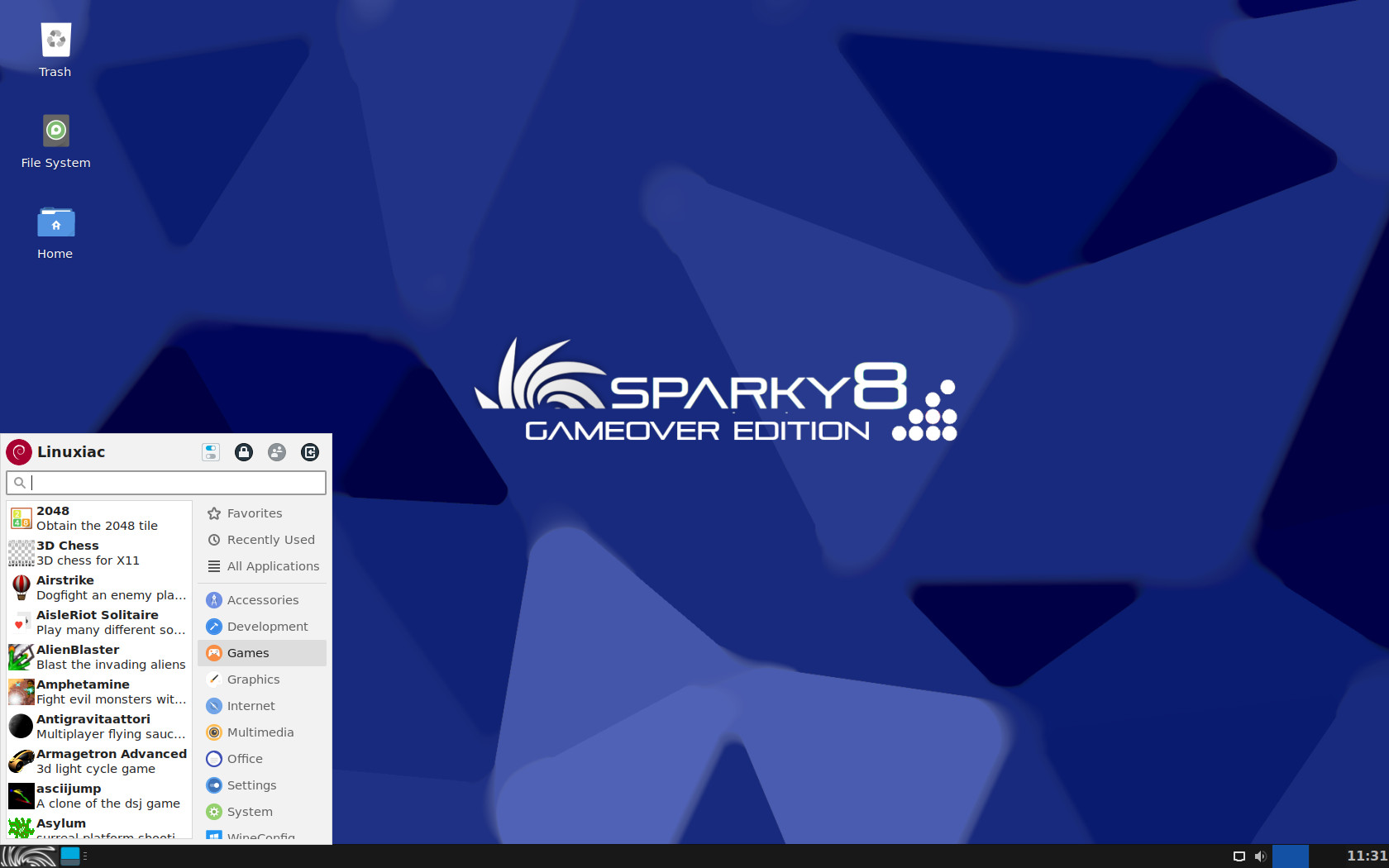The height and width of the screenshot is (868, 1389).
Task: Click the Linuxiac username label
Action: [x=71, y=452]
